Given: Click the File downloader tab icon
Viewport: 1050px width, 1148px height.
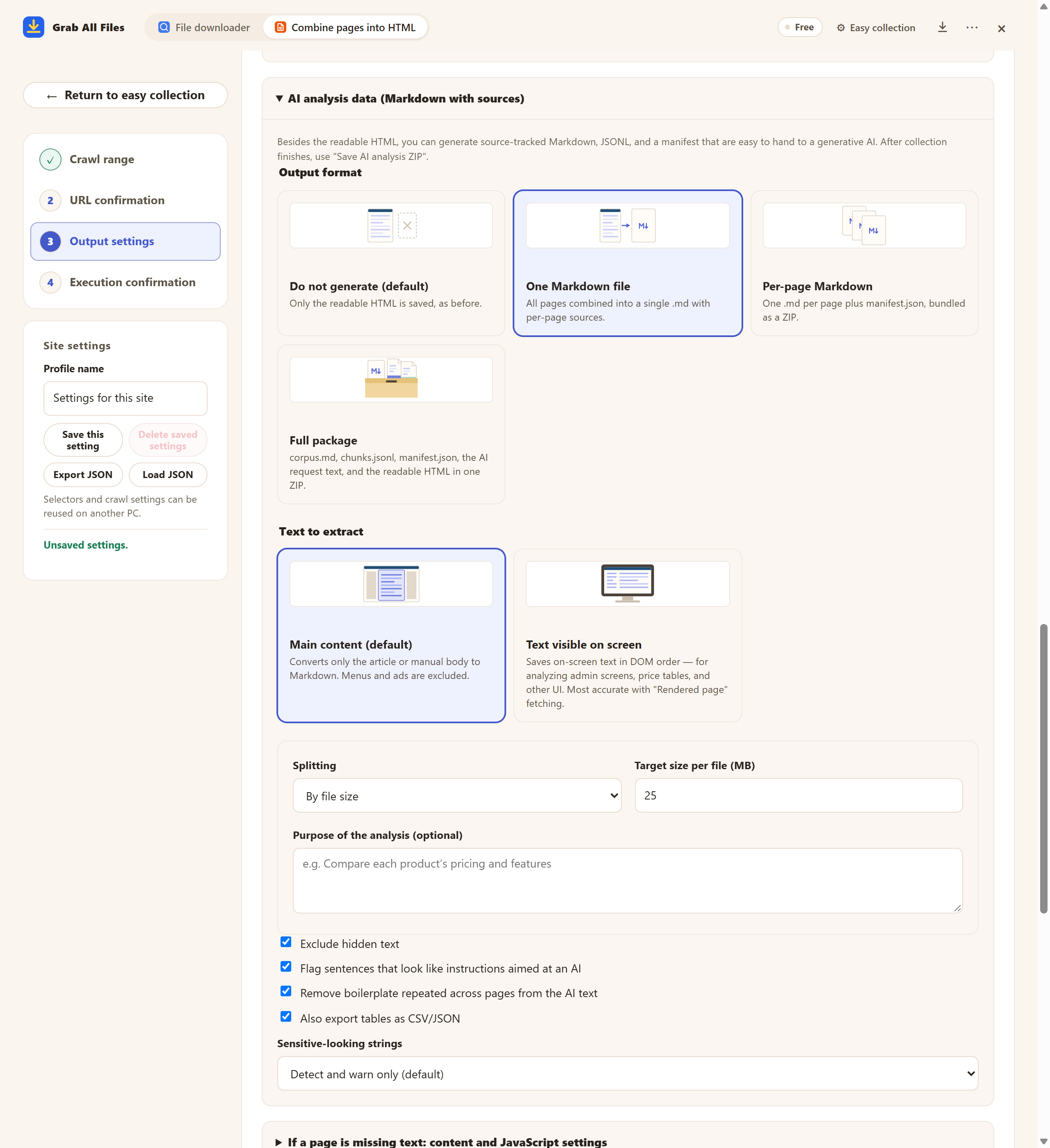Looking at the screenshot, I should click(164, 27).
